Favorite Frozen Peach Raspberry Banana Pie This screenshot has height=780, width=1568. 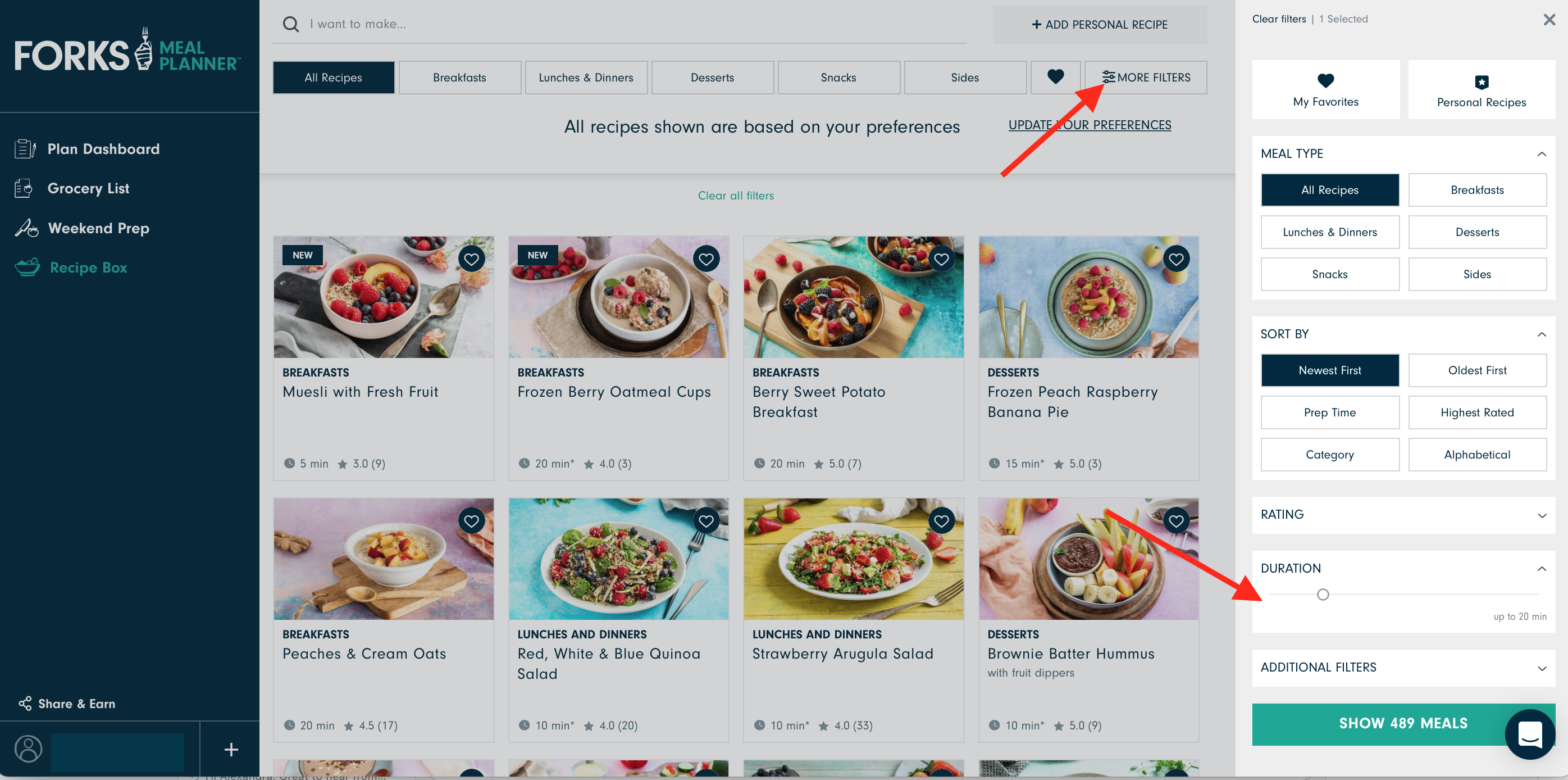(x=1176, y=260)
